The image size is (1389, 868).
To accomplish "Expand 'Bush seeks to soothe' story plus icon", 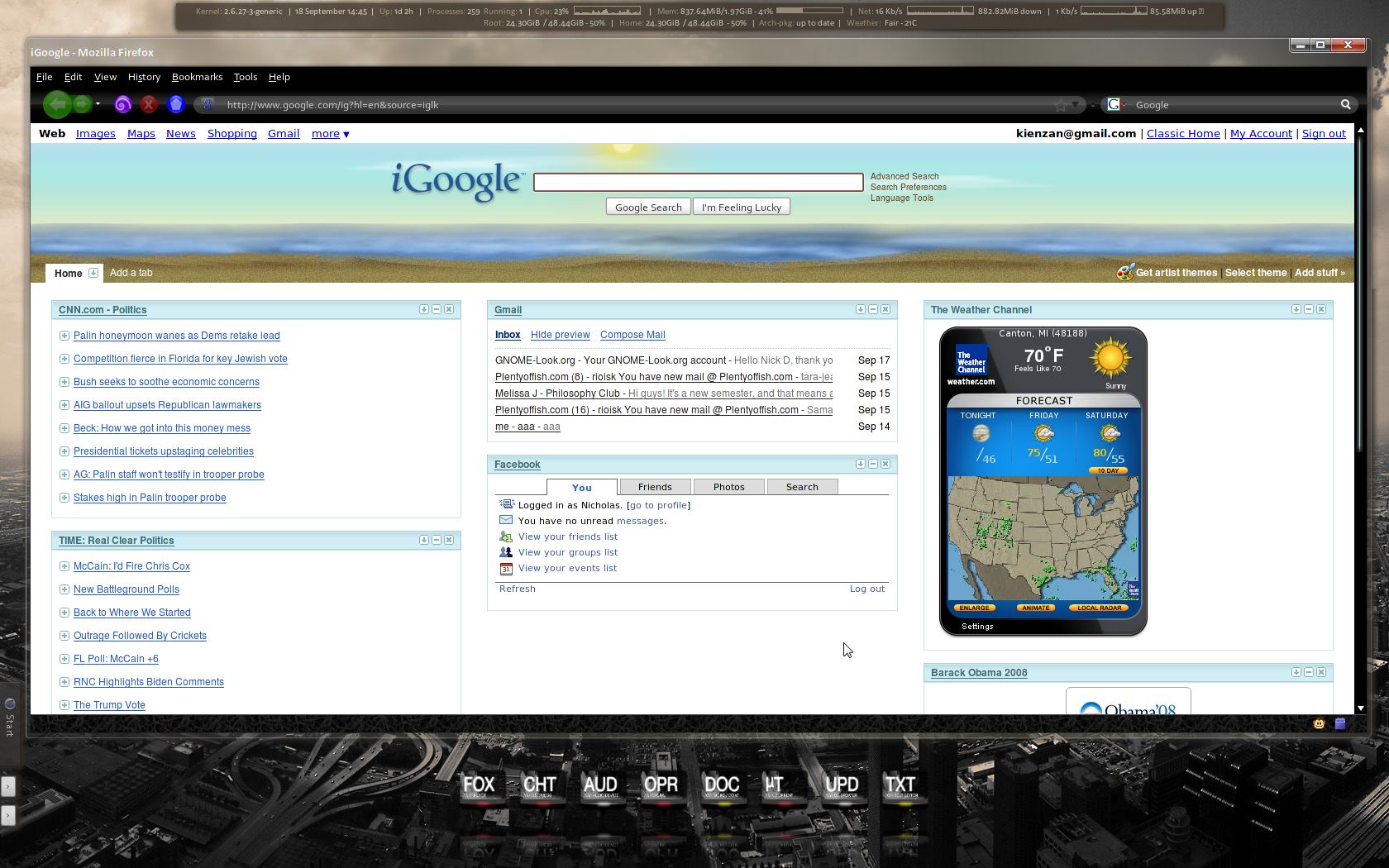I will (64, 382).
